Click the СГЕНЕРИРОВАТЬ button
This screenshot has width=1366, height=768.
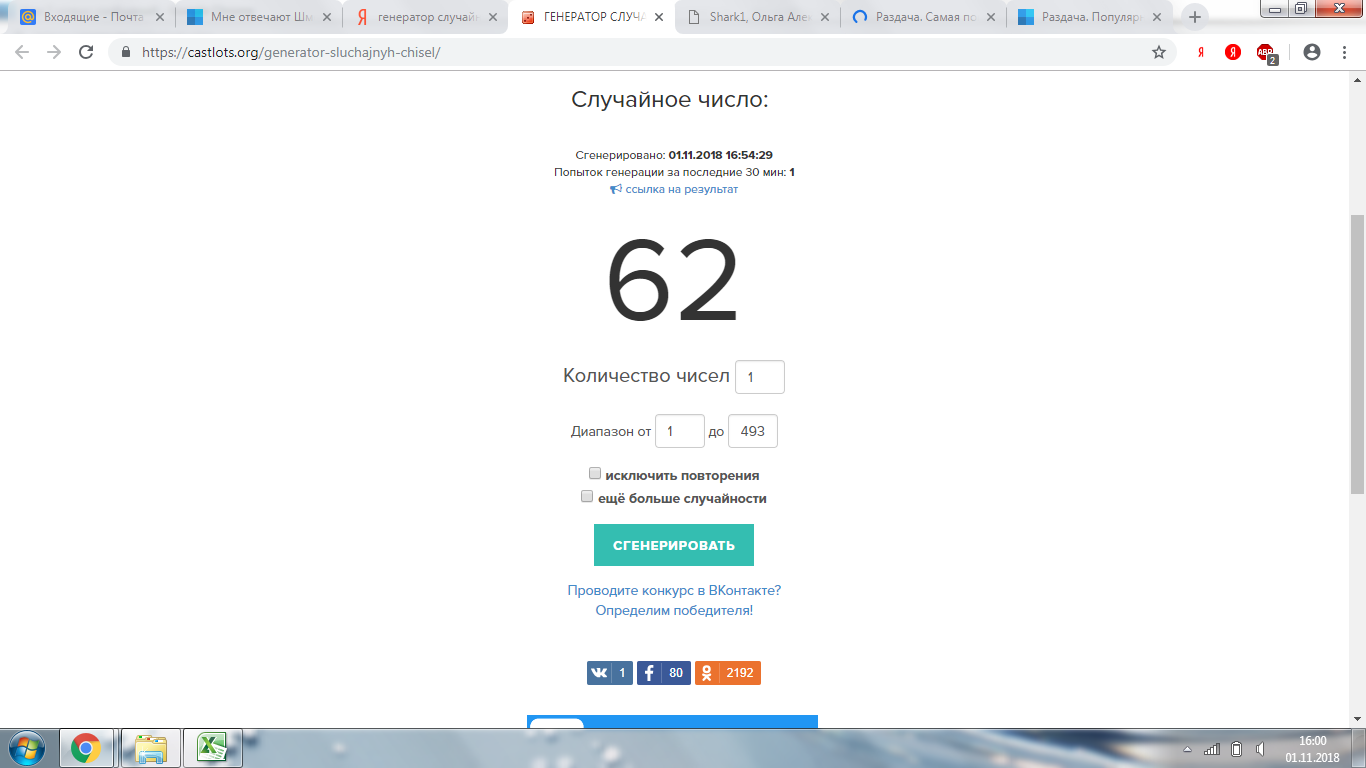674,545
